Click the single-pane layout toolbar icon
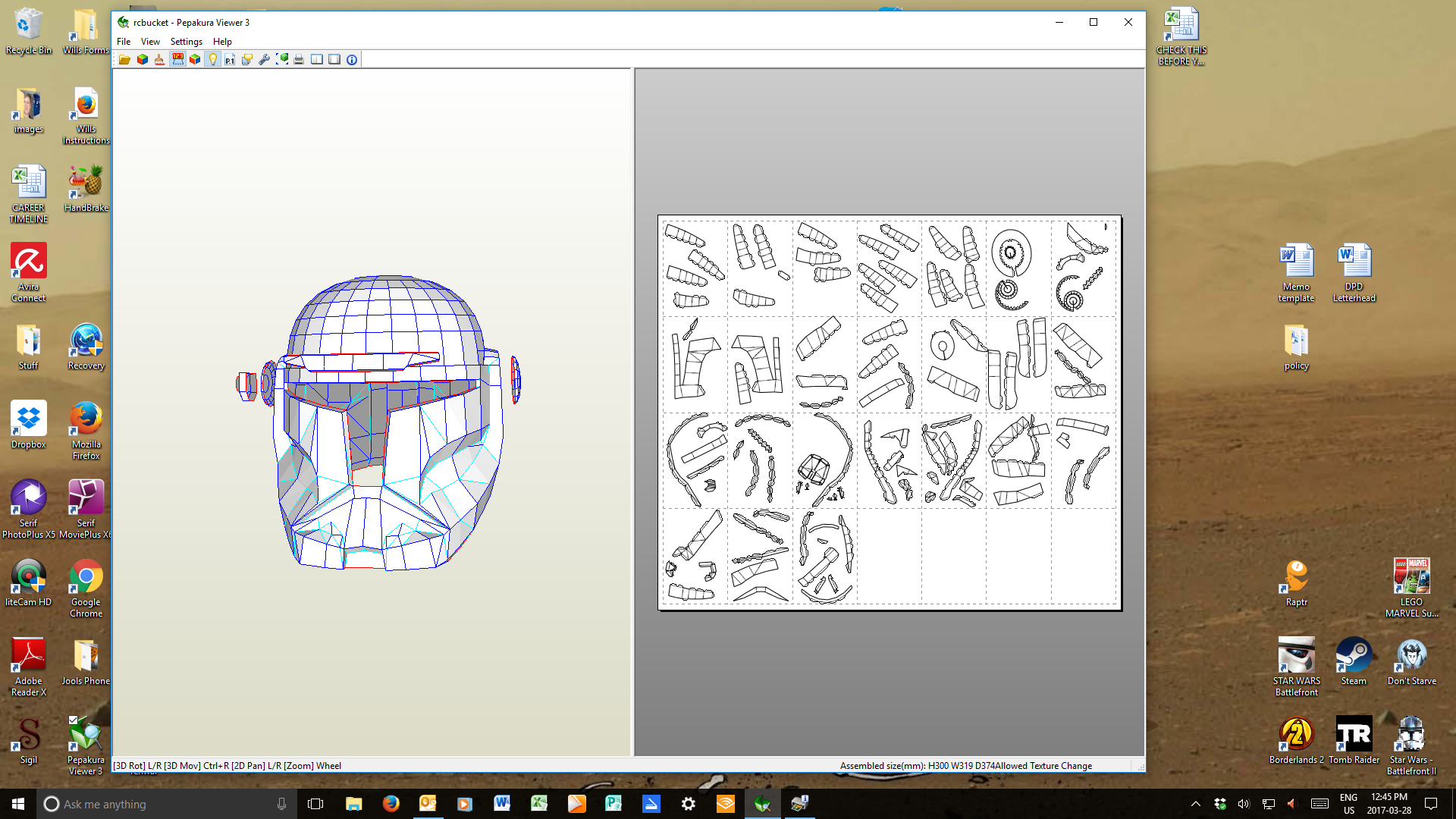Screen dimensions: 1456x819 pyautogui.click(x=334, y=59)
